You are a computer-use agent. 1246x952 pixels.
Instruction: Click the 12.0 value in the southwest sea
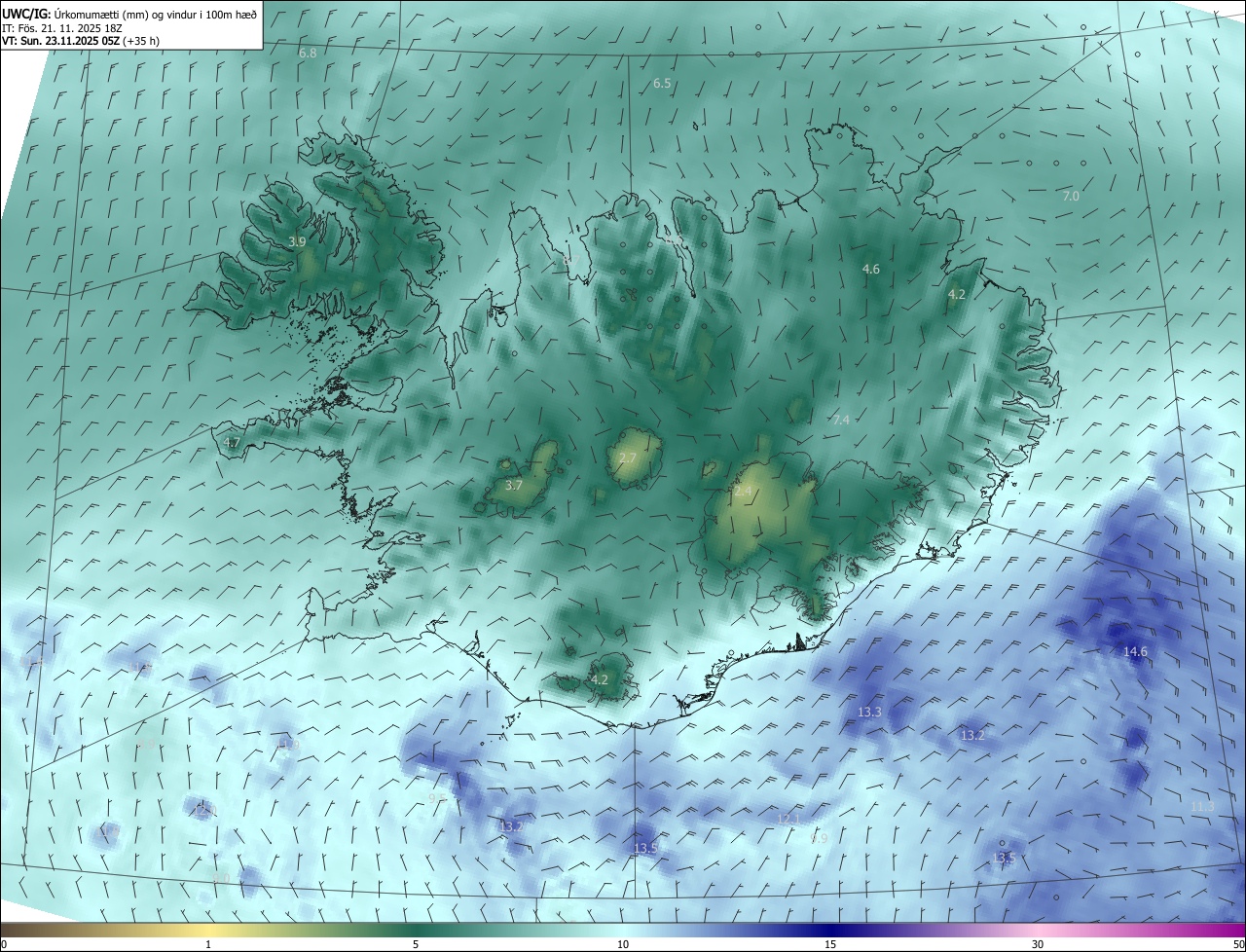pyautogui.click(x=202, y=810)
